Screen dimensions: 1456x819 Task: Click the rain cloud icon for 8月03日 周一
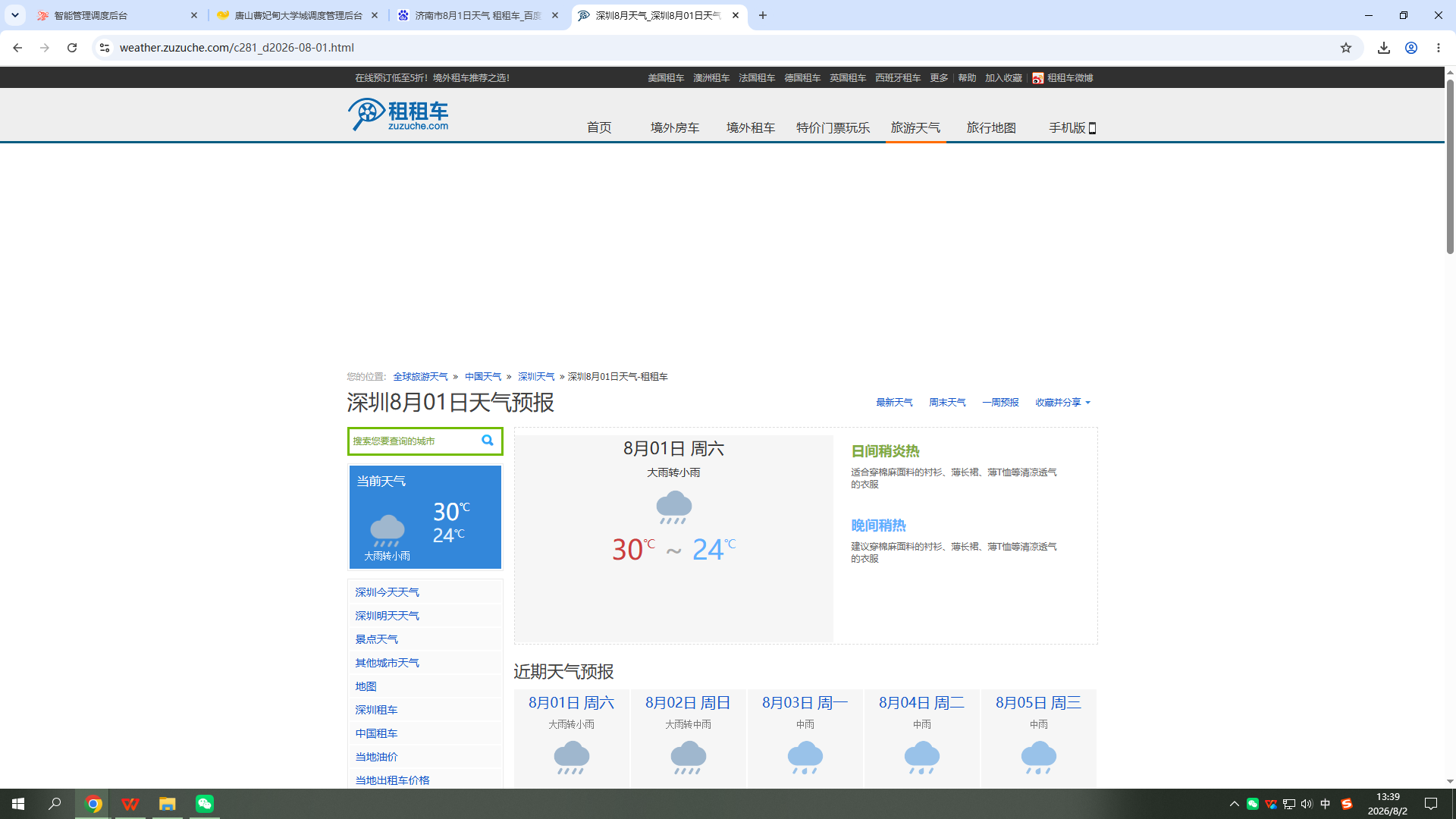point(805,758)
